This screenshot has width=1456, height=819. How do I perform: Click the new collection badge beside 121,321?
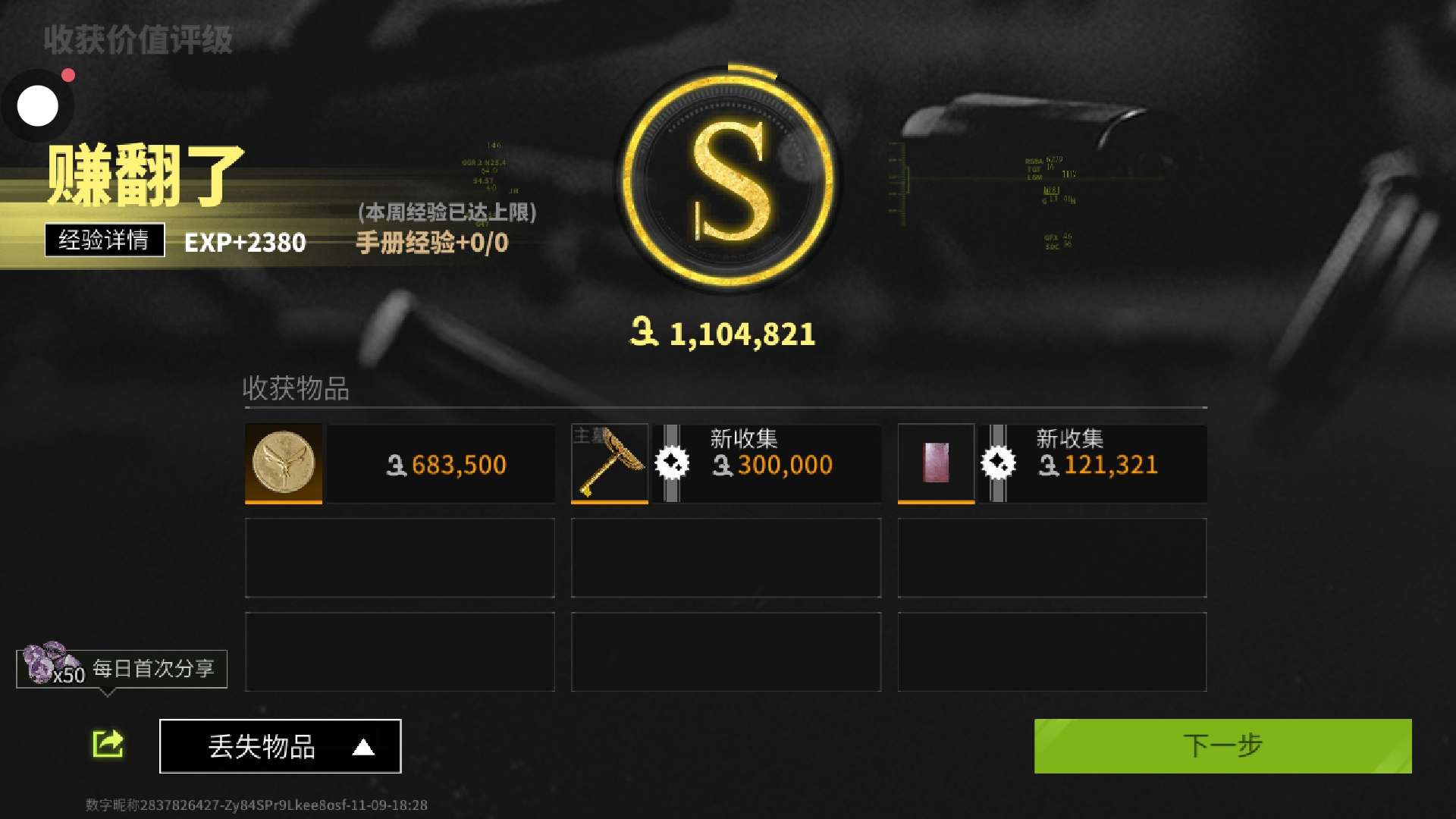998,463
